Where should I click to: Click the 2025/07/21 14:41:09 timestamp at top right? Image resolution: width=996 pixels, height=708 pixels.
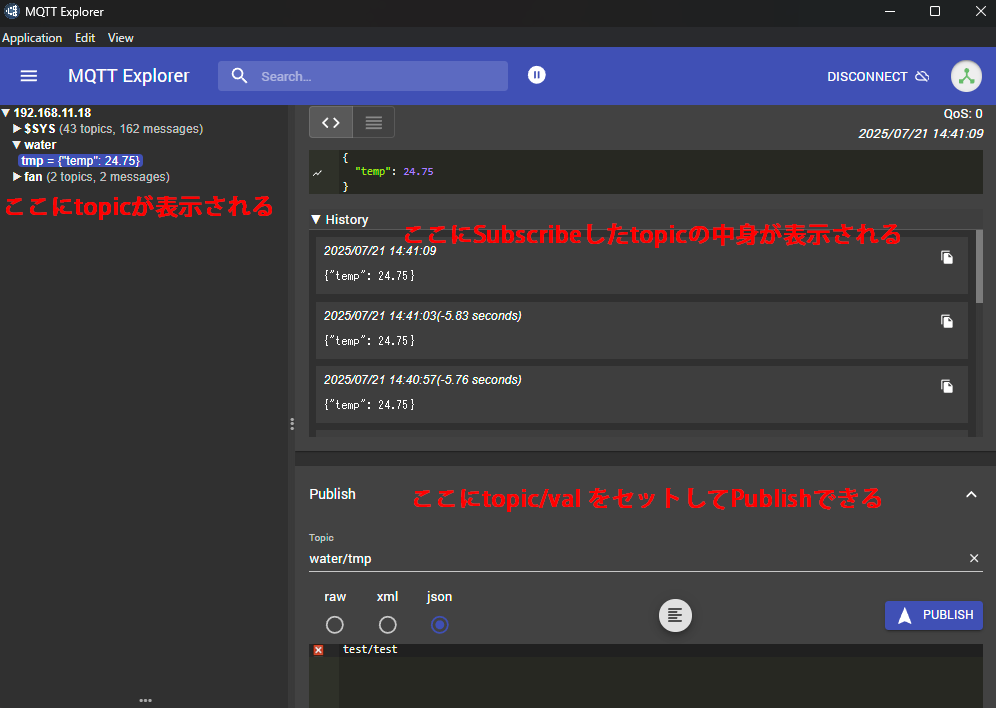(920, 134)
